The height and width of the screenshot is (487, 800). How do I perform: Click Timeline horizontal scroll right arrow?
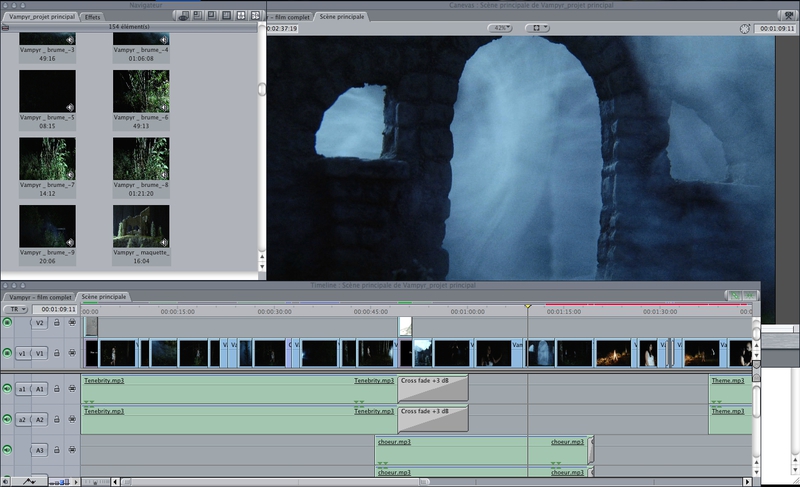point(747,481)
